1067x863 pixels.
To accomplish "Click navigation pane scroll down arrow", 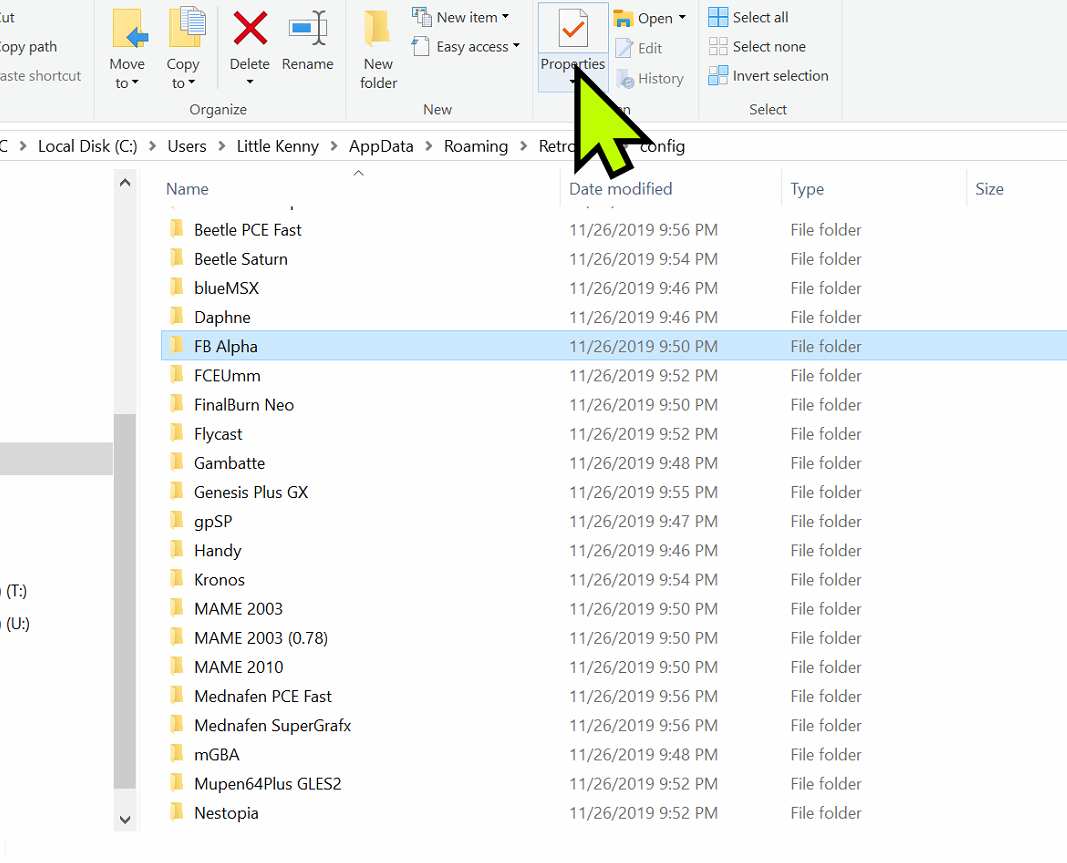I will (x=125, y=819).
